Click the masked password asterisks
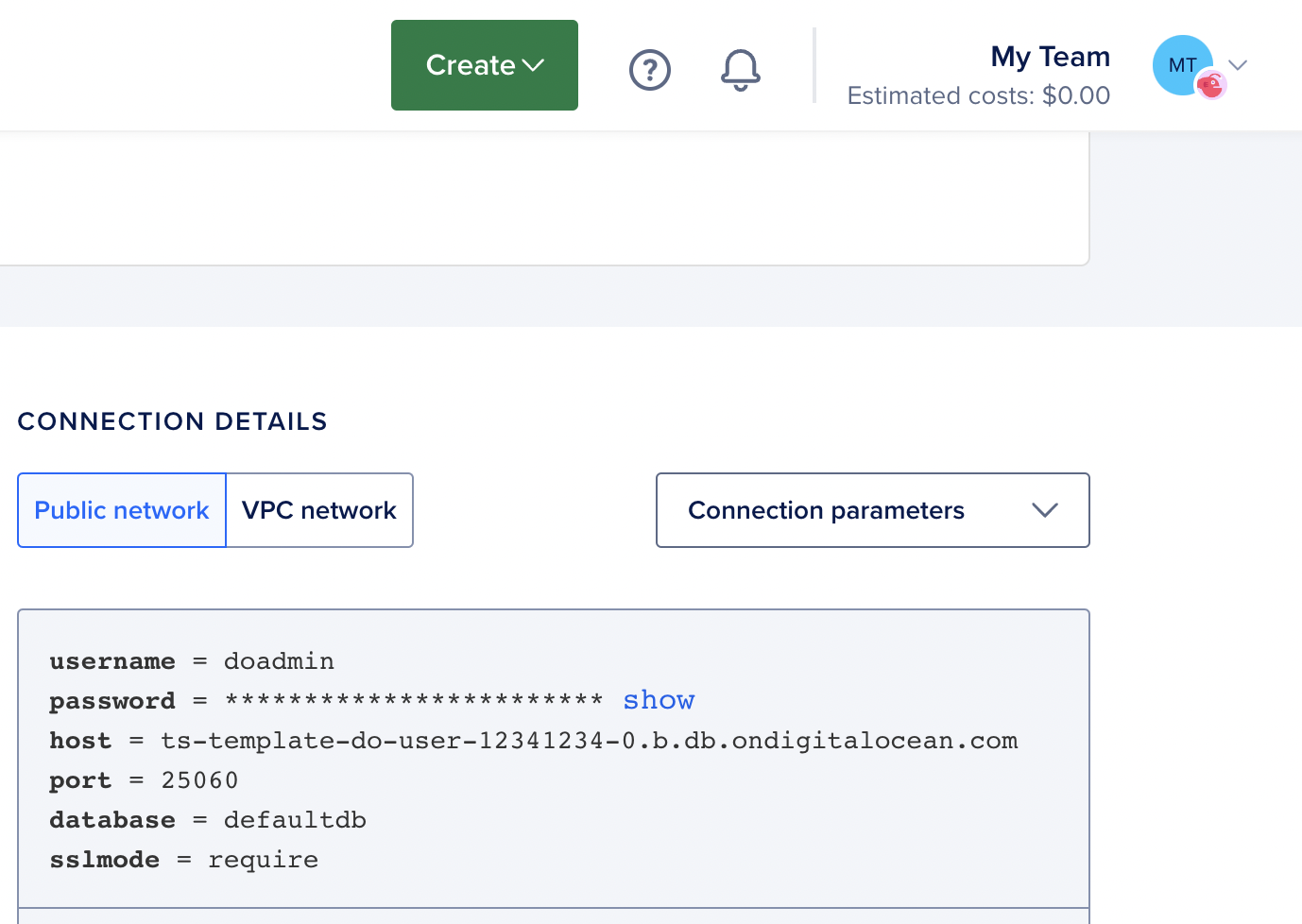 (414, 700)
